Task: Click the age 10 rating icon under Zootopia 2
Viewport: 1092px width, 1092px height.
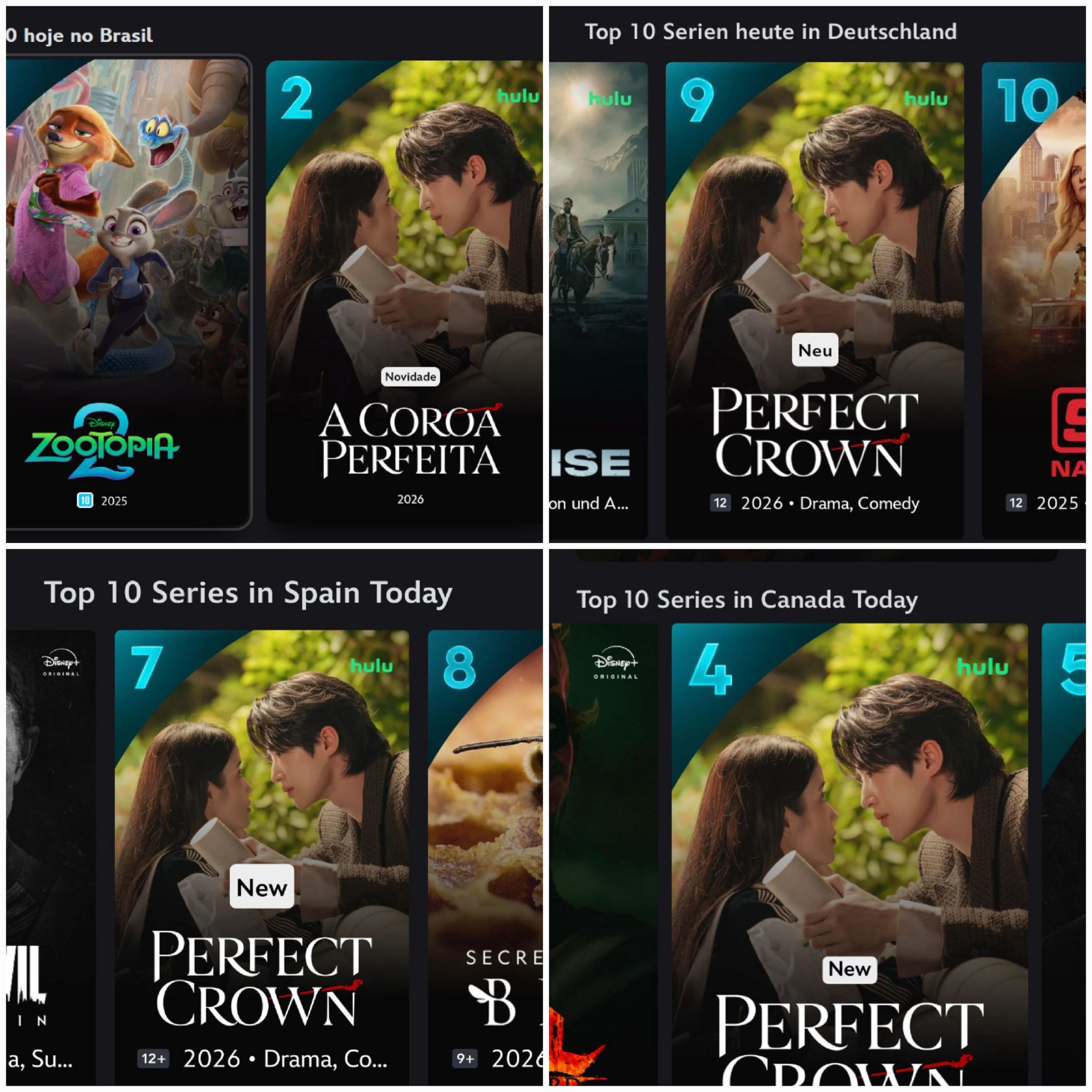Action: [x=85, y=500]
